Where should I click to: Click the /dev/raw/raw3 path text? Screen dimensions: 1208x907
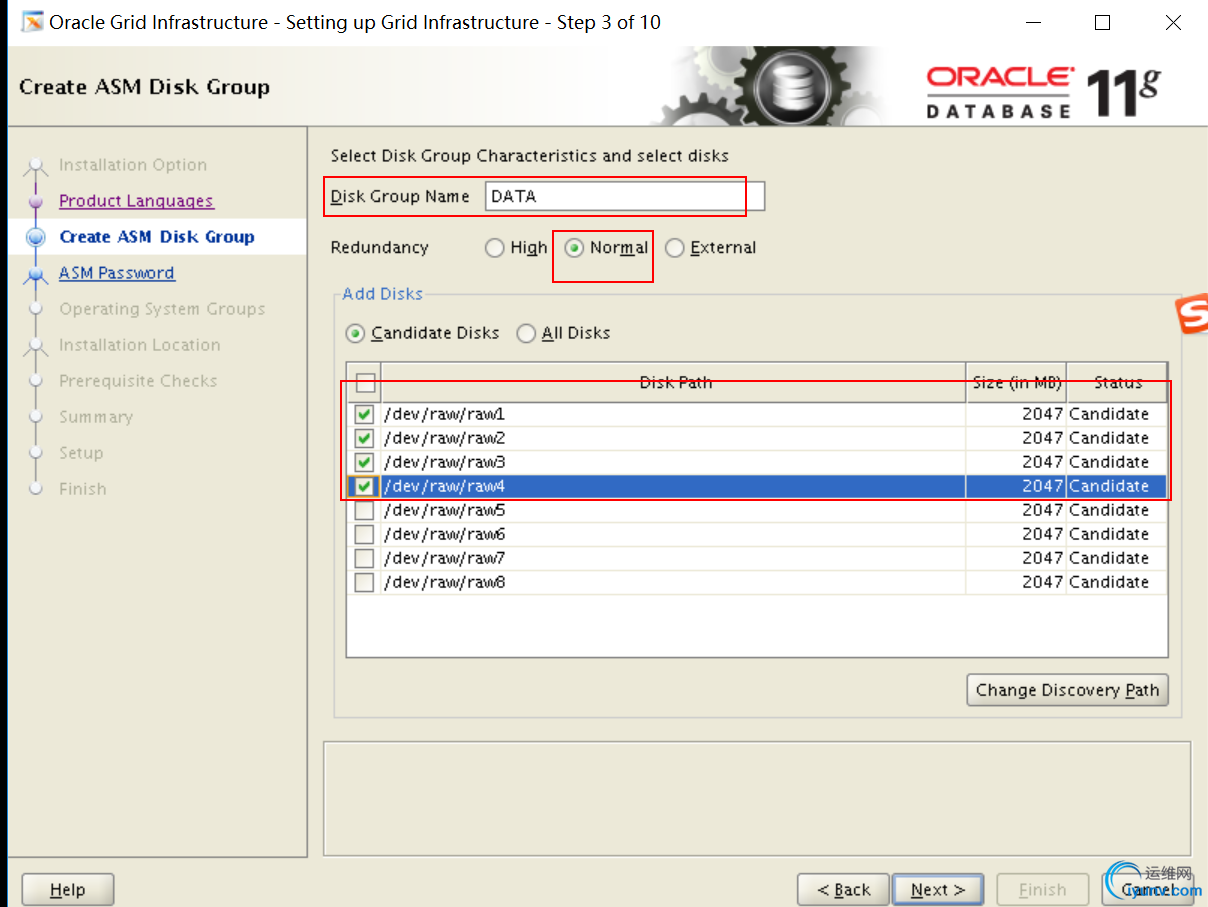444,462
